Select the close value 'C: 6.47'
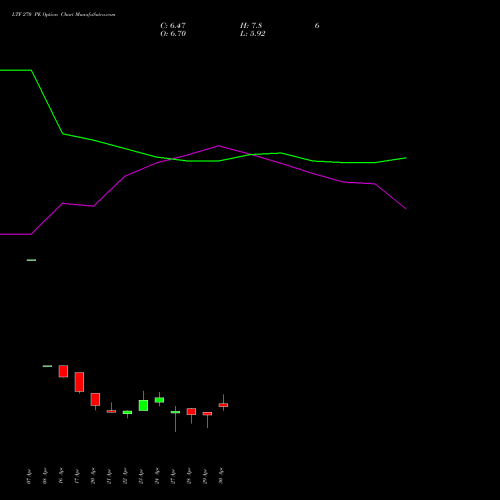 coord(173,26)
